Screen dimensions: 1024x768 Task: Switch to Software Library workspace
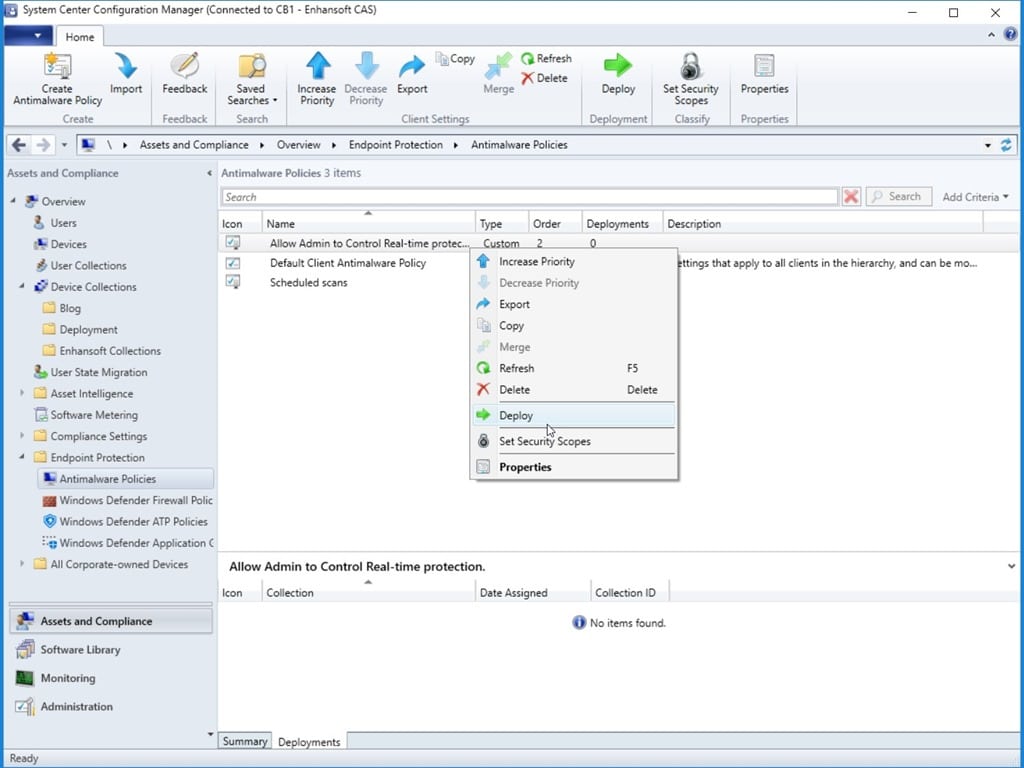coord(111,650)
